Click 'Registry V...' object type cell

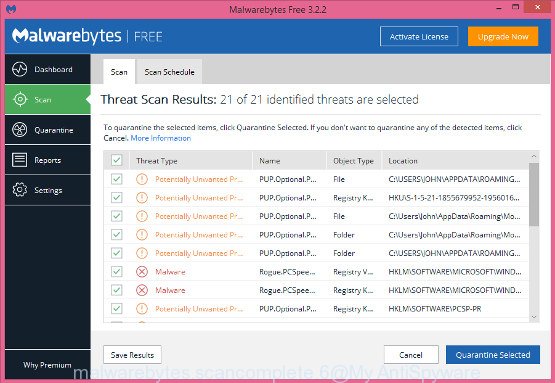click(x=353, y=271)
